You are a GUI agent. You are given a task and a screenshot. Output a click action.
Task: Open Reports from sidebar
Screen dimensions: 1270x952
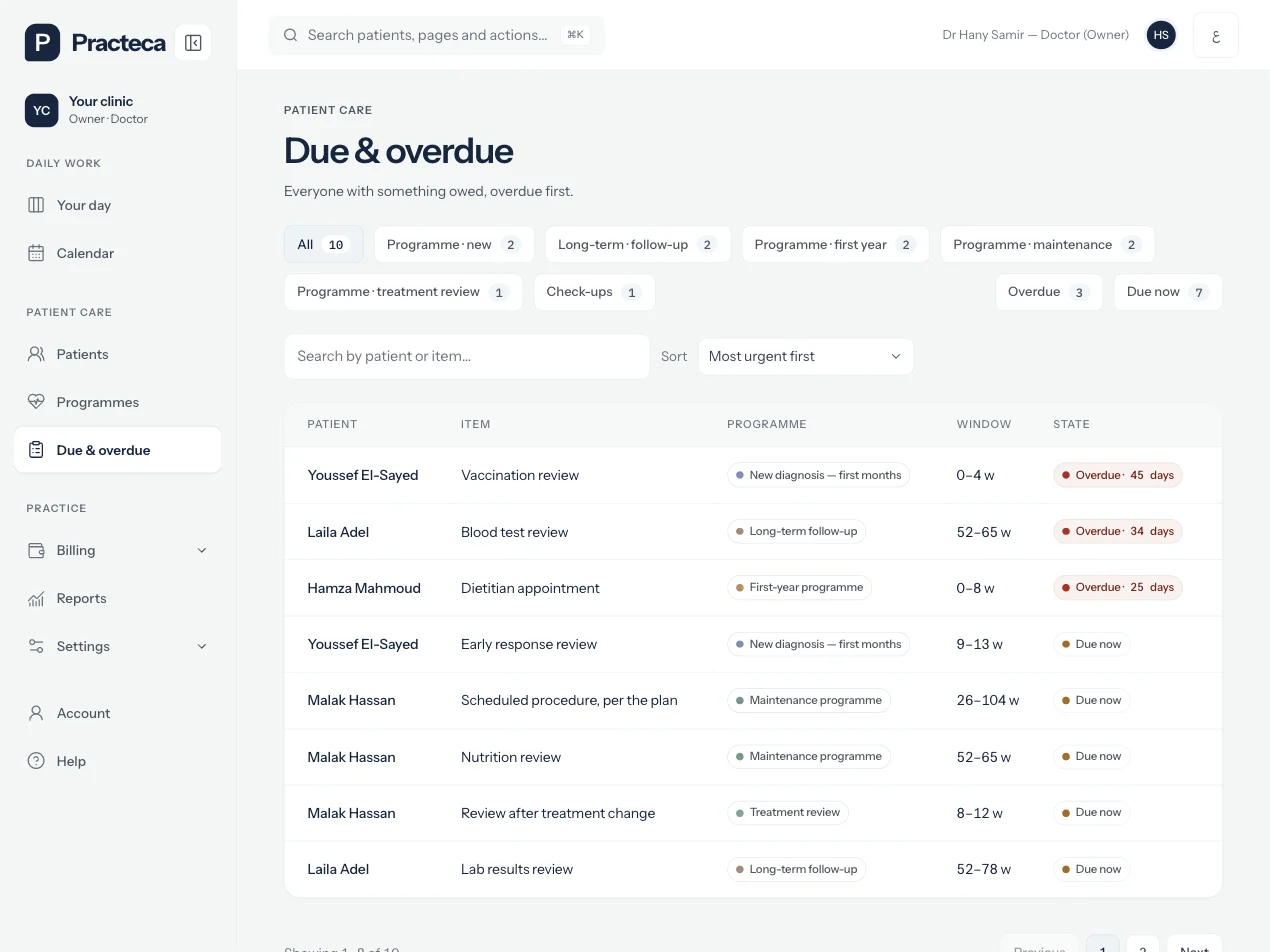pyautogui.click(x=118, y=598)
